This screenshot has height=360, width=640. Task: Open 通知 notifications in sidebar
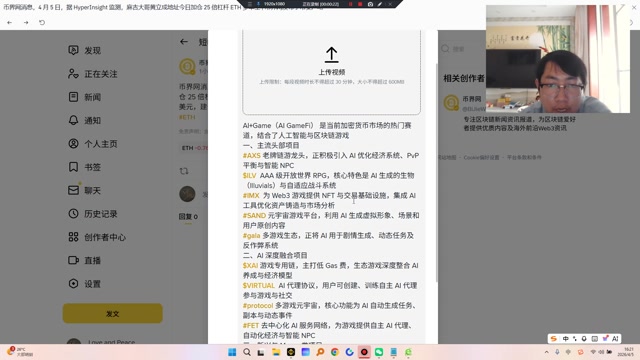click(84, 120)
